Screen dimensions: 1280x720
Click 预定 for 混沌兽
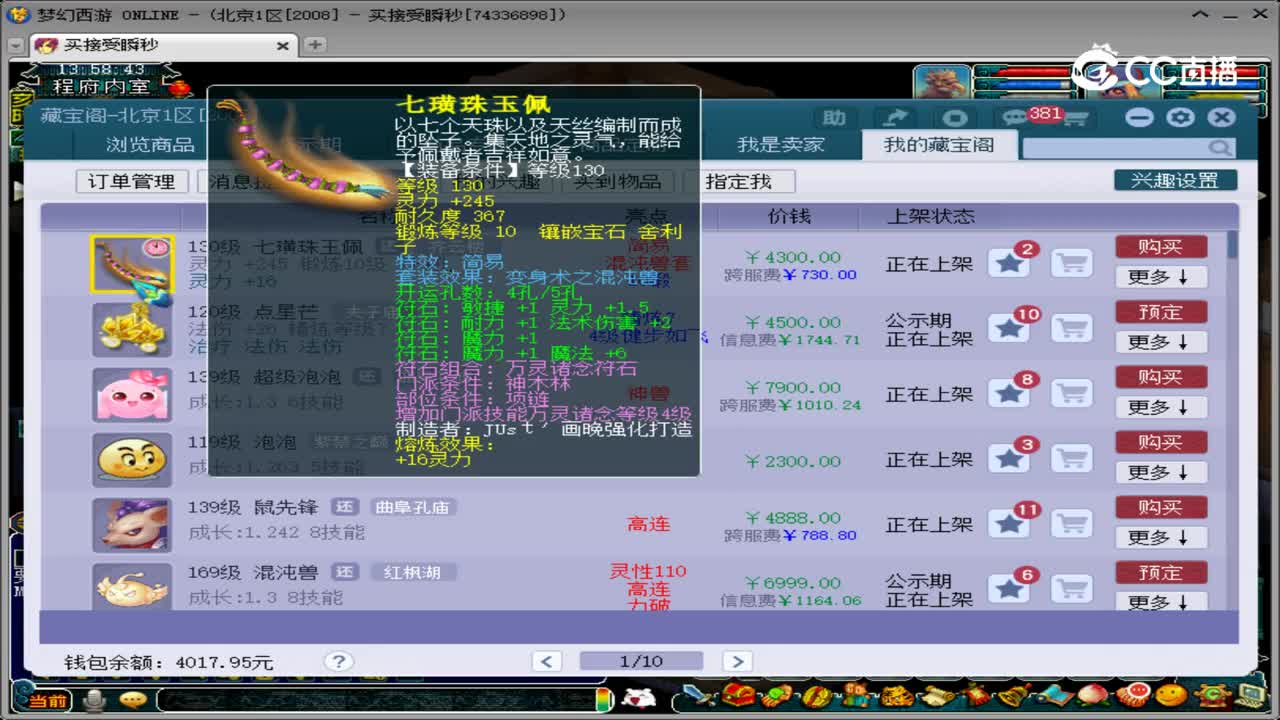click(1161, 572)
